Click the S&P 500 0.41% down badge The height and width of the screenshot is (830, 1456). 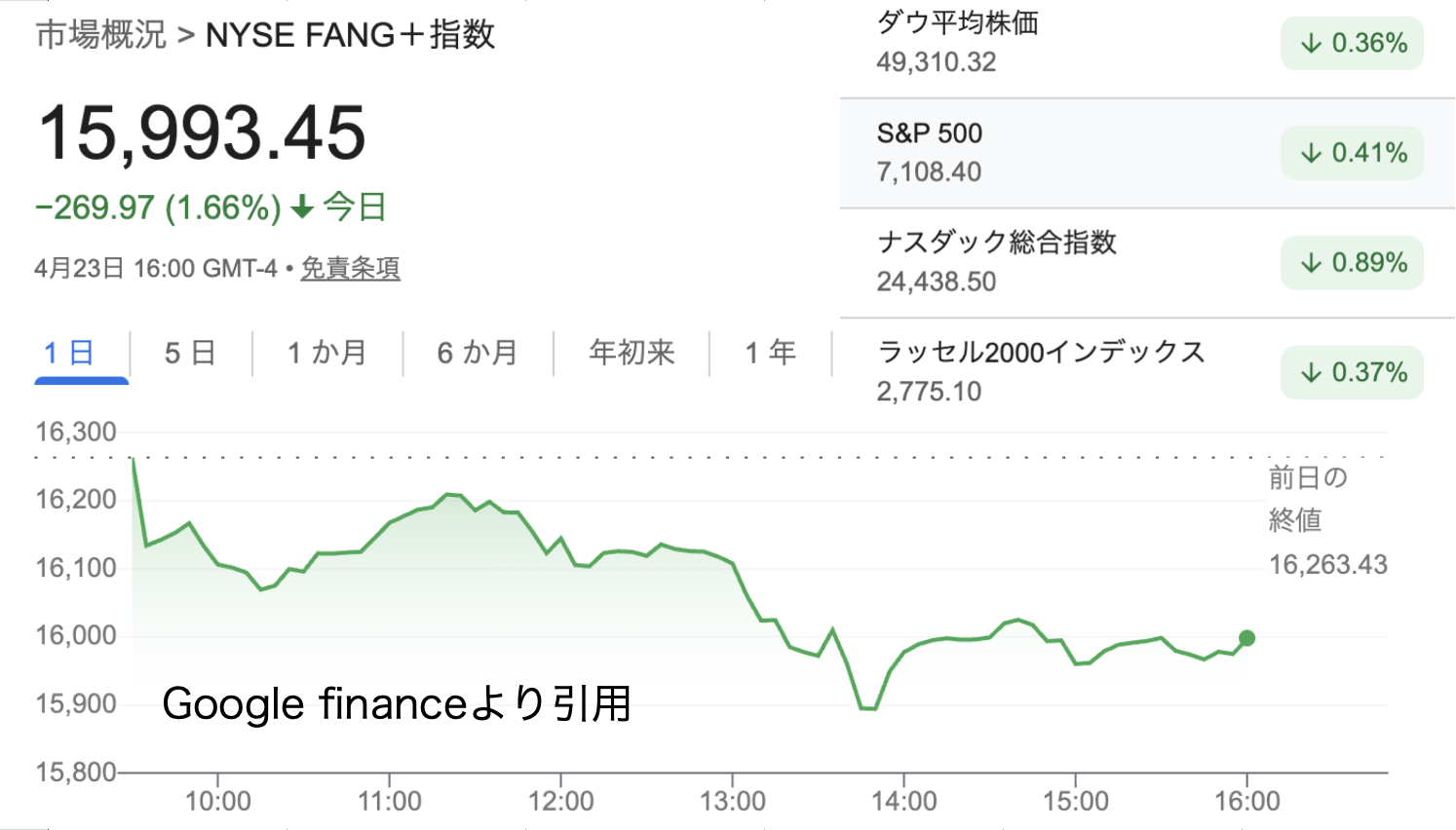tap(1353, 153)
